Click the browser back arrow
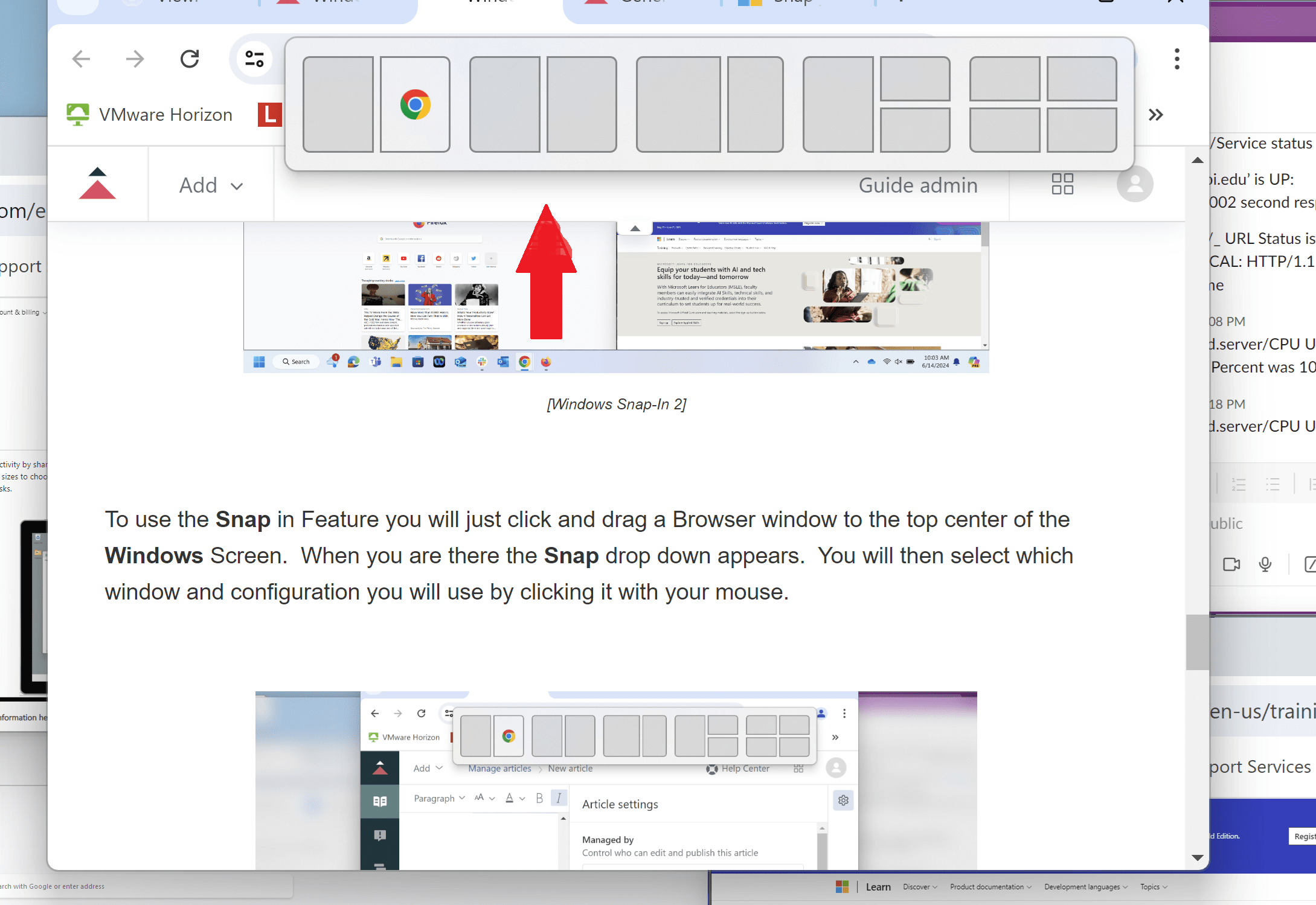1316x905 pixels. [x=81, y=59]
